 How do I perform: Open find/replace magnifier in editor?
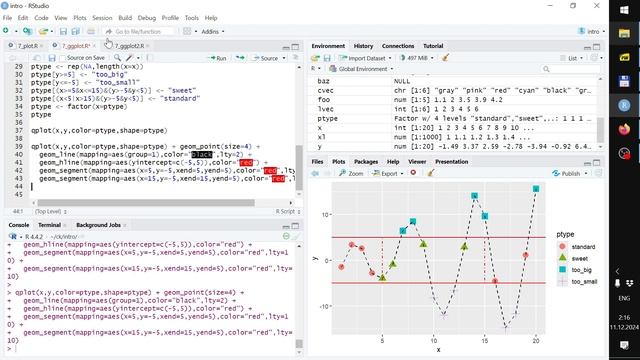point(117,58)
